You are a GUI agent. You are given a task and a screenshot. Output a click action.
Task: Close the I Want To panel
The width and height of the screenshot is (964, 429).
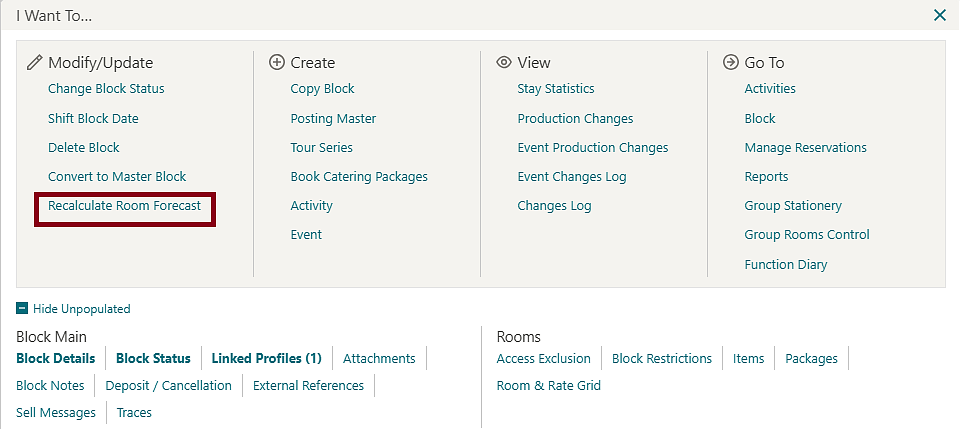(x=940, y=15)
